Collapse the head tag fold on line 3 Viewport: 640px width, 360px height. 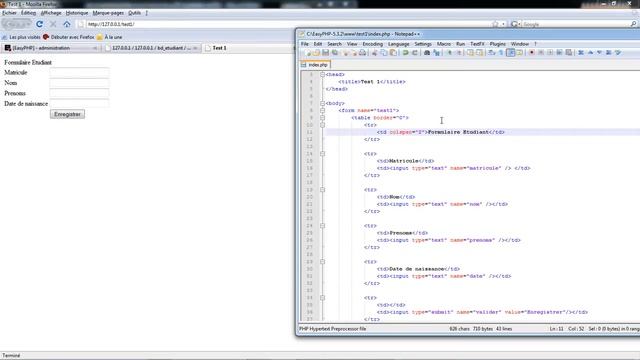click(322, 74)
